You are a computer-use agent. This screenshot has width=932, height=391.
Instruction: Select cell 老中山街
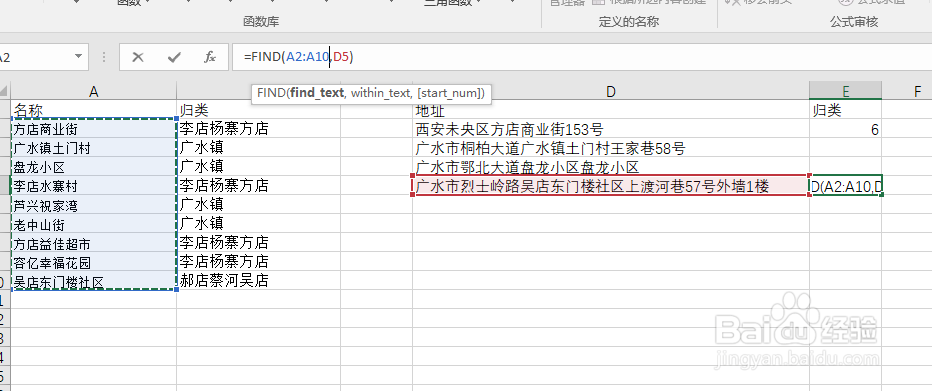(x=93, y=224)
